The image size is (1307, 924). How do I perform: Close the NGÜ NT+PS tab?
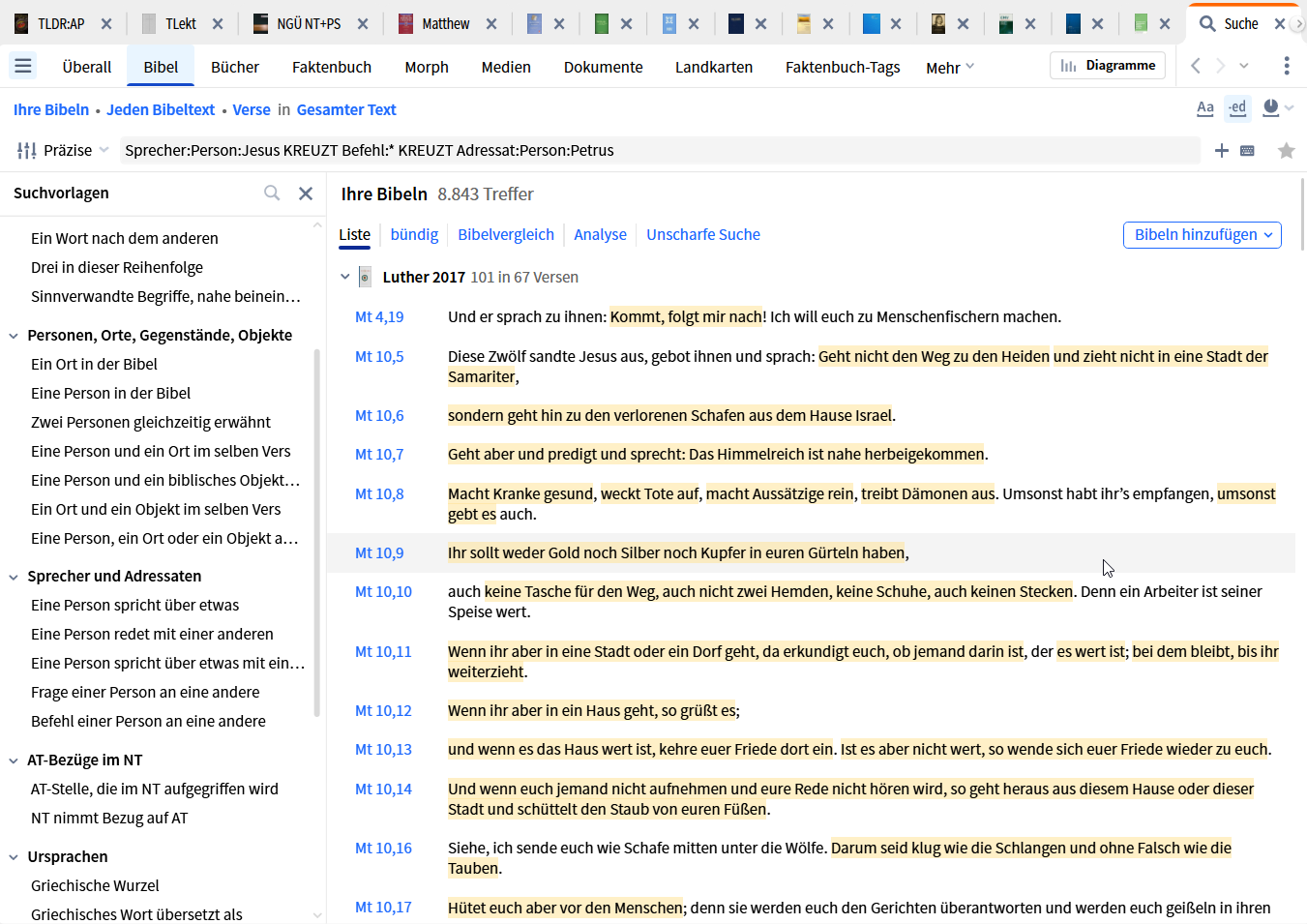(363, 24)
